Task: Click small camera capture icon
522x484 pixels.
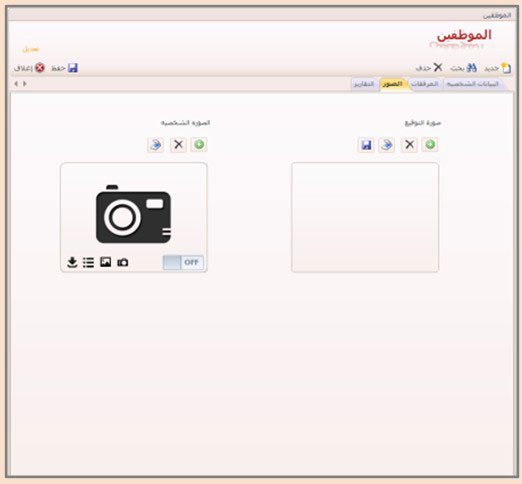Action: pos(123,262)
